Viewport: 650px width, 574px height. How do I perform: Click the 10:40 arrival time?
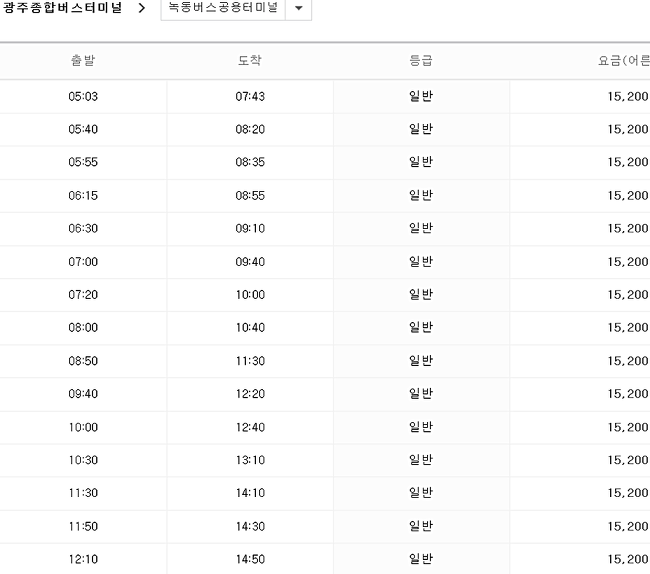pyautogui.click(x=250, y=327)
